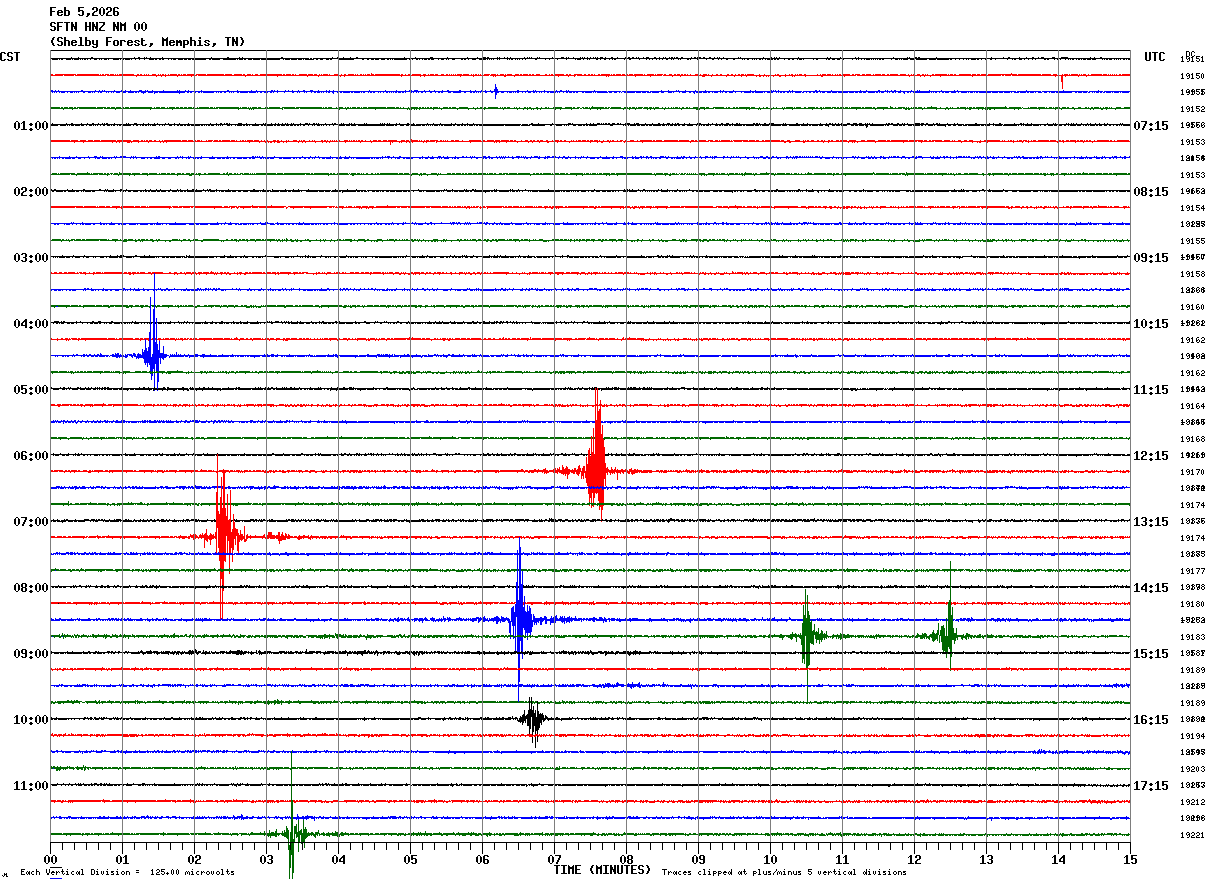1210x886 pixels.
Task: Click 'Each Vertical Division = 125.00 microvolts' note
Action: coord(127,873)
